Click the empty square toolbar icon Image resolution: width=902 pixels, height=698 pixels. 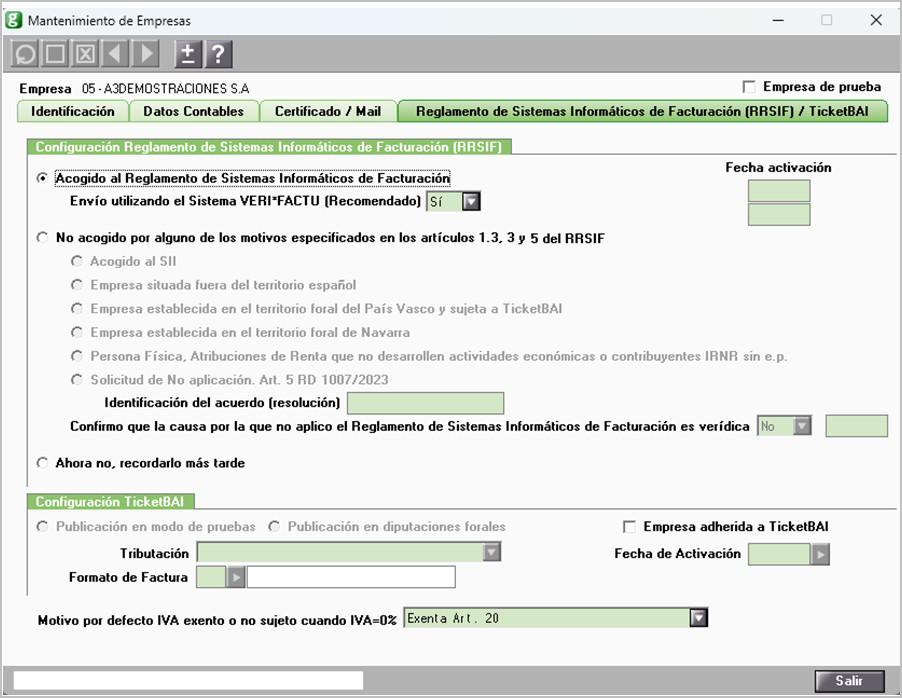click(x=55, y=54)
